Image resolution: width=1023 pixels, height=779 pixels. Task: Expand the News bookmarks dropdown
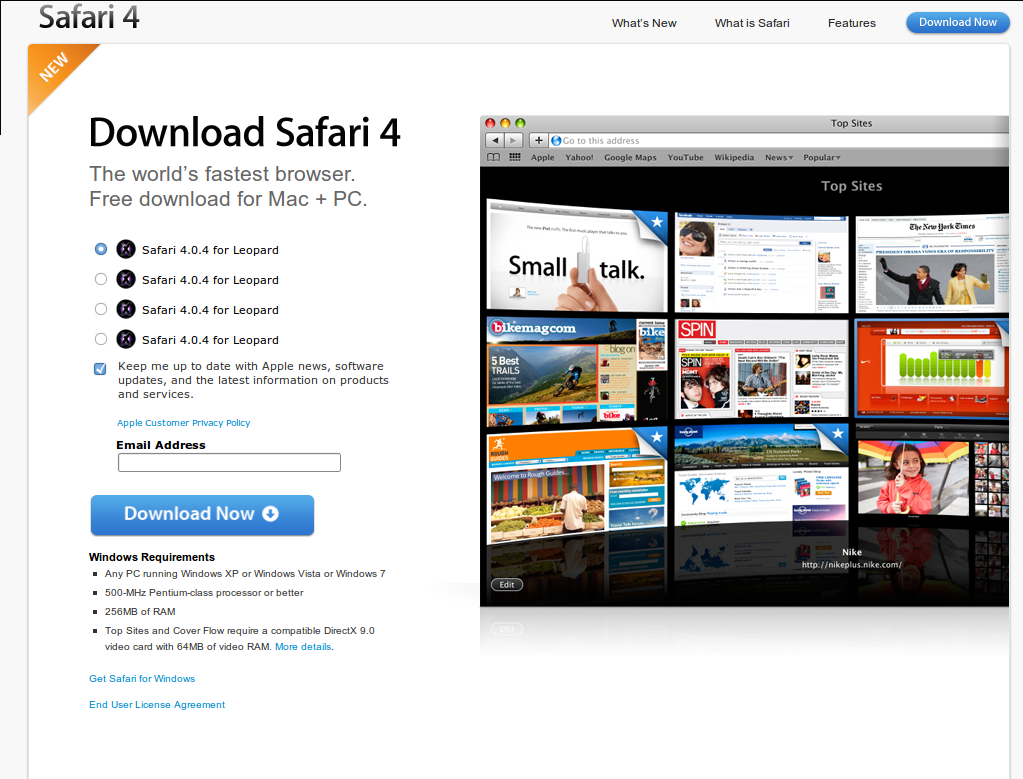(x=779, y=157)
